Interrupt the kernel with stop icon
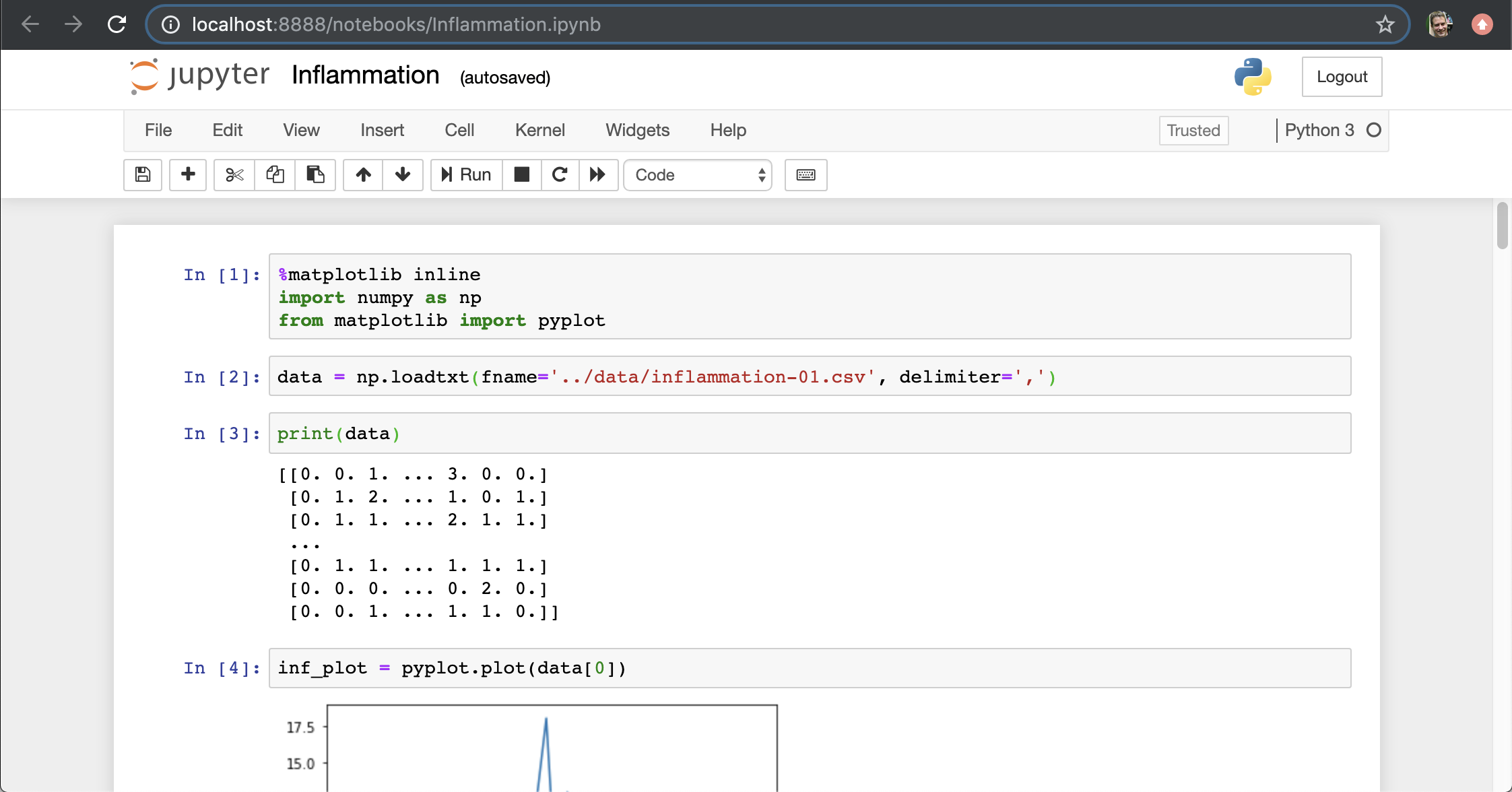1512x792 pixels. [x=522, y=175]
